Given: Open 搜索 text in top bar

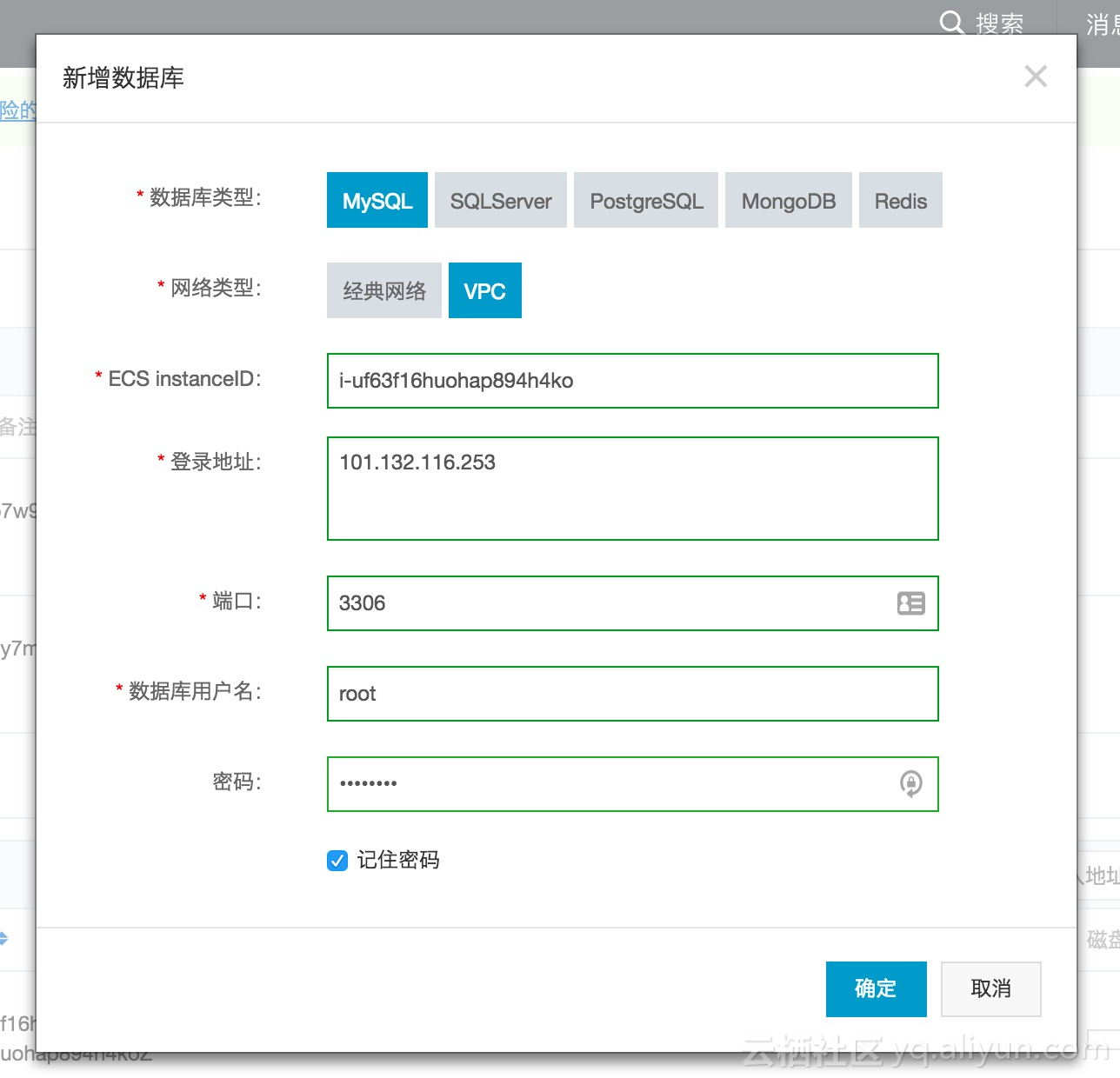Looking at the screenshot, I should tap(999, 23).
